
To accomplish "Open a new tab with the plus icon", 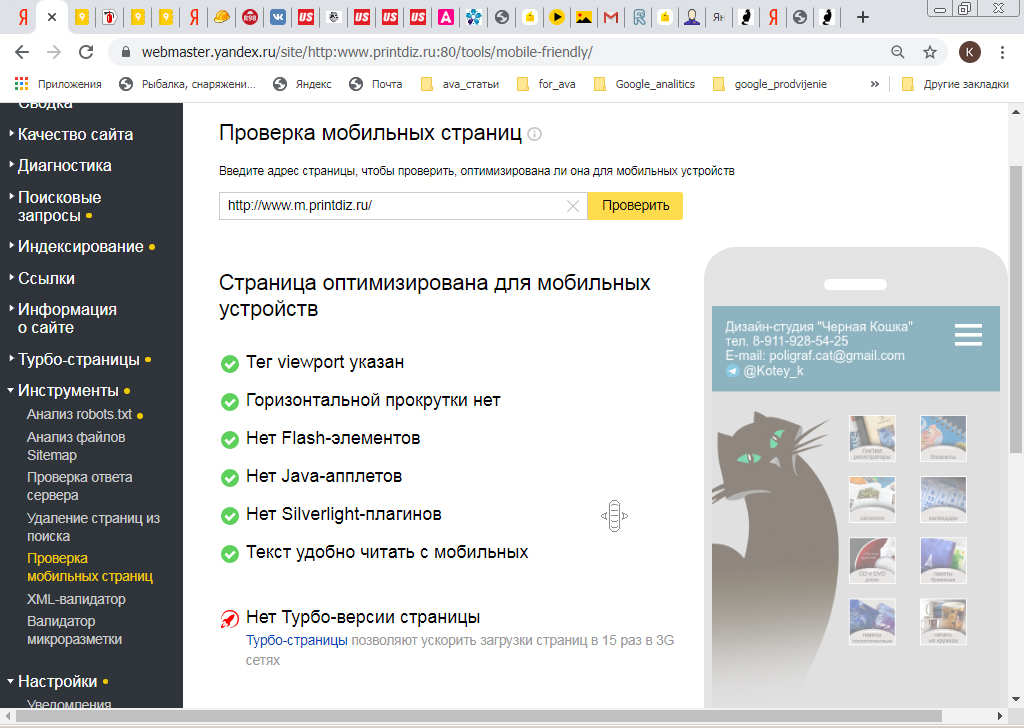I will point(863,18).
